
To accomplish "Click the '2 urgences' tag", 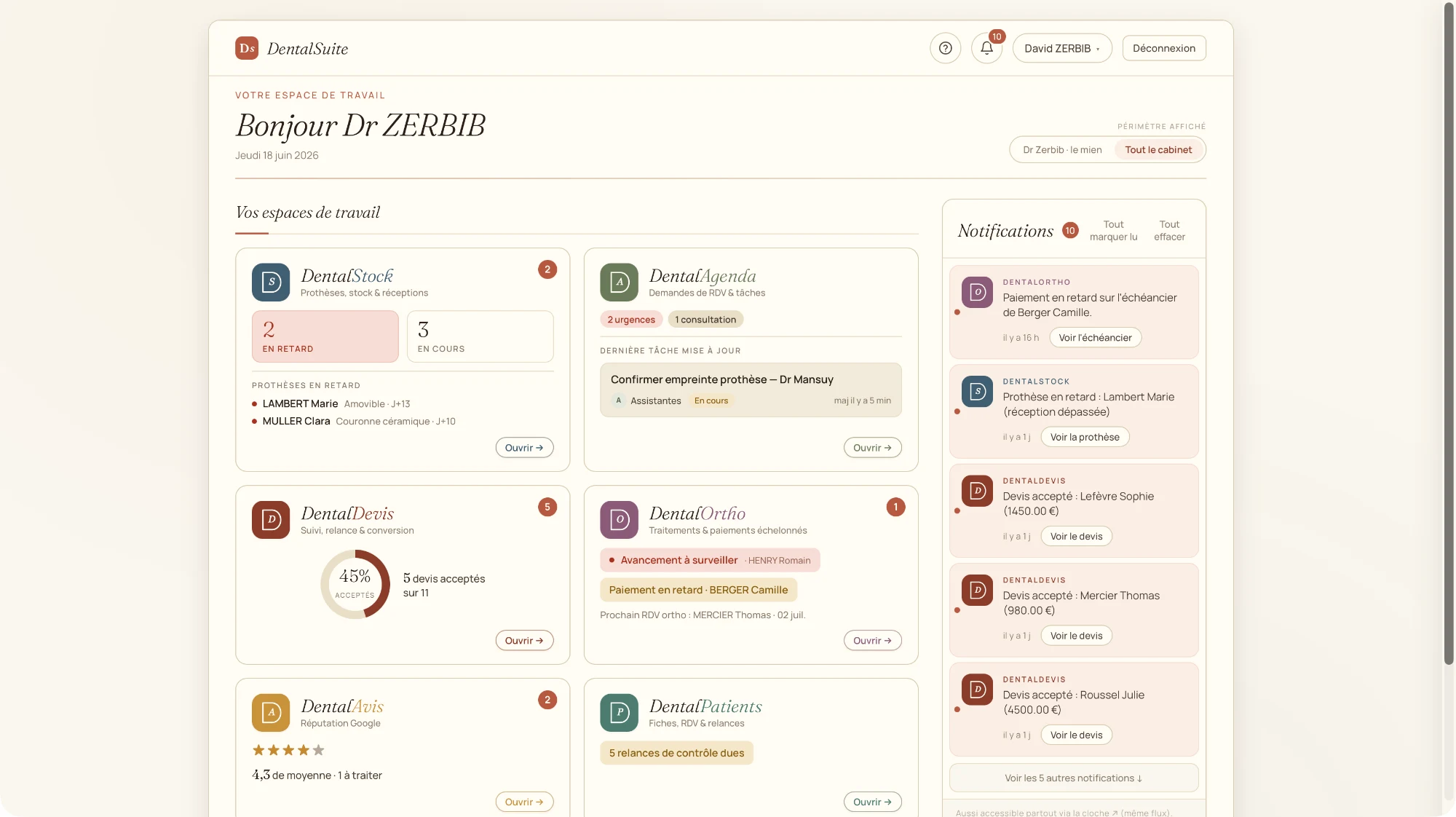I will pyautogui.click(x=631, y=320).
